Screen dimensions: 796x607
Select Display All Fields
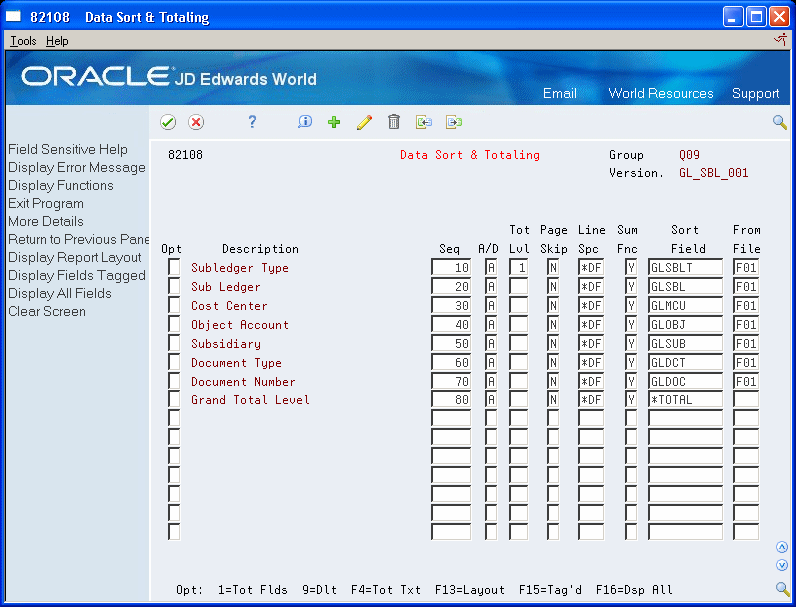[60, 293]
